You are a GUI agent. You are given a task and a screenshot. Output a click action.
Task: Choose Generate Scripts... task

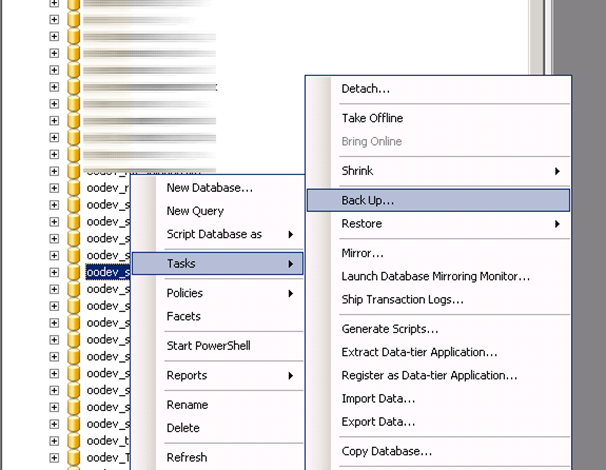click(438, 329)
